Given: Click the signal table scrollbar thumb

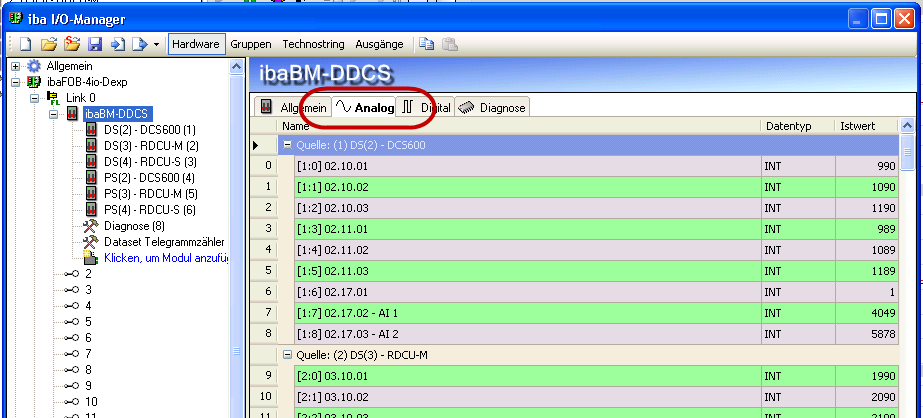Looking at the screenshot, I should click(x=907, y=153).
